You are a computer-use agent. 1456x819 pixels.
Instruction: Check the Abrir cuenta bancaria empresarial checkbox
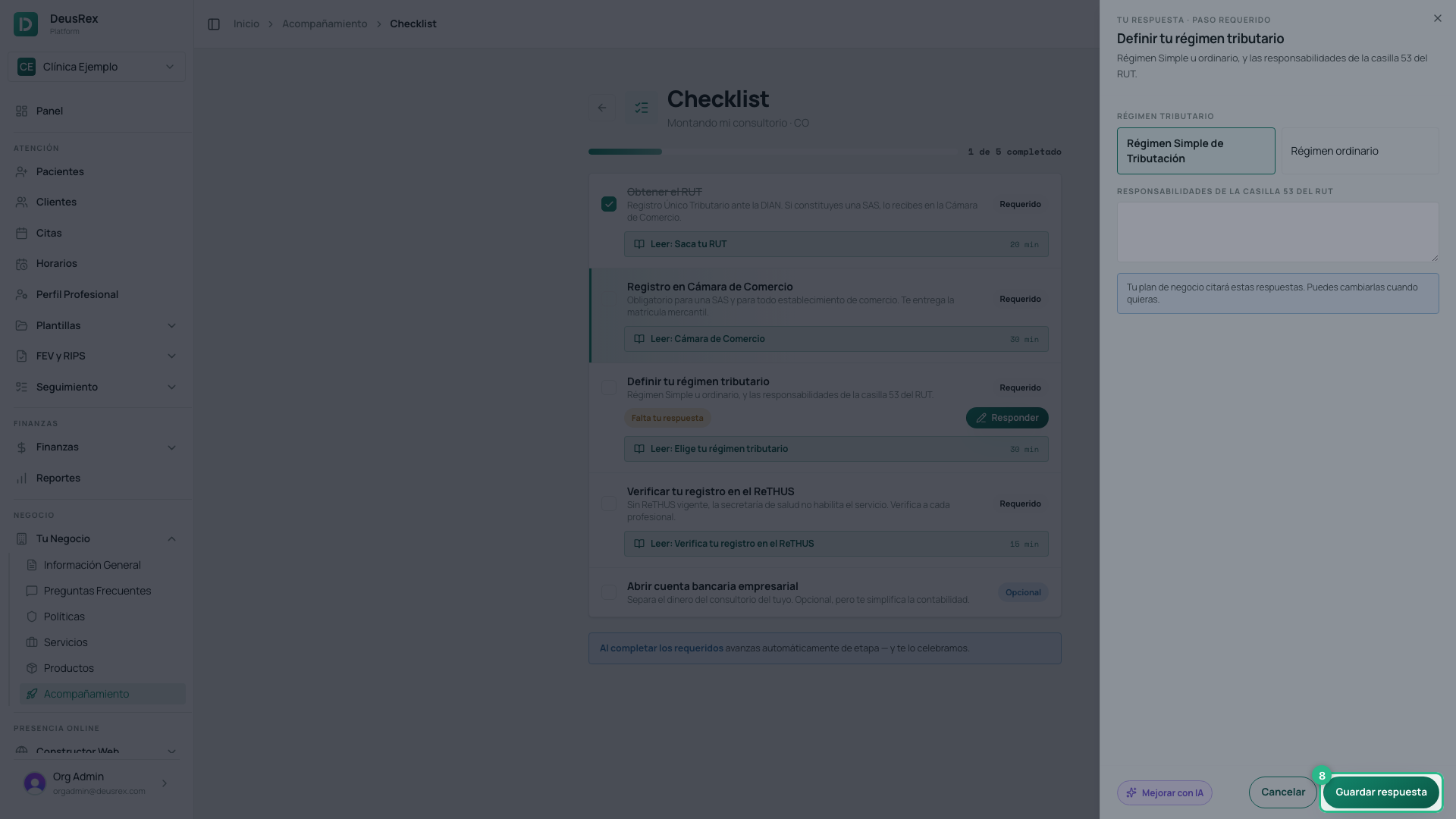609,592
